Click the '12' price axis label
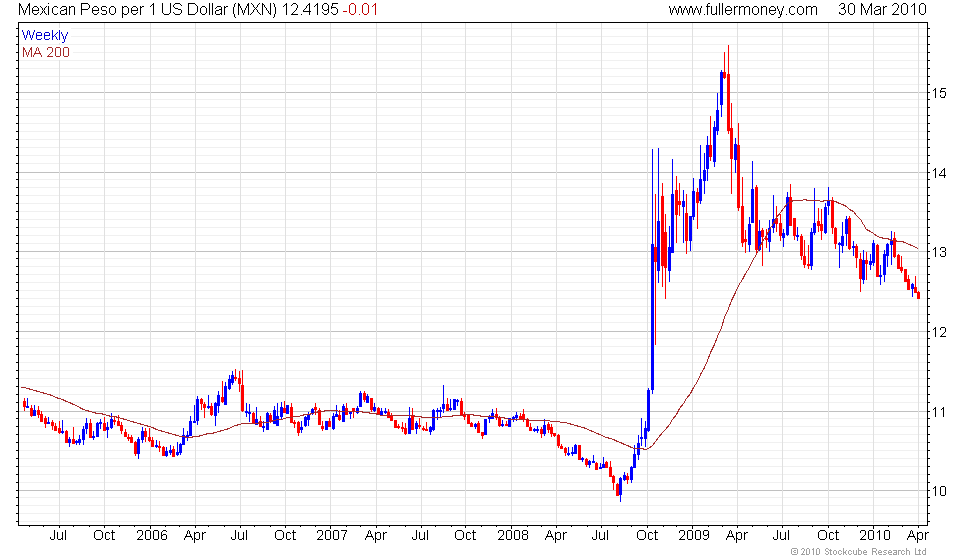The width and height of the screenshot is (980, 560). tap(939, 332)
